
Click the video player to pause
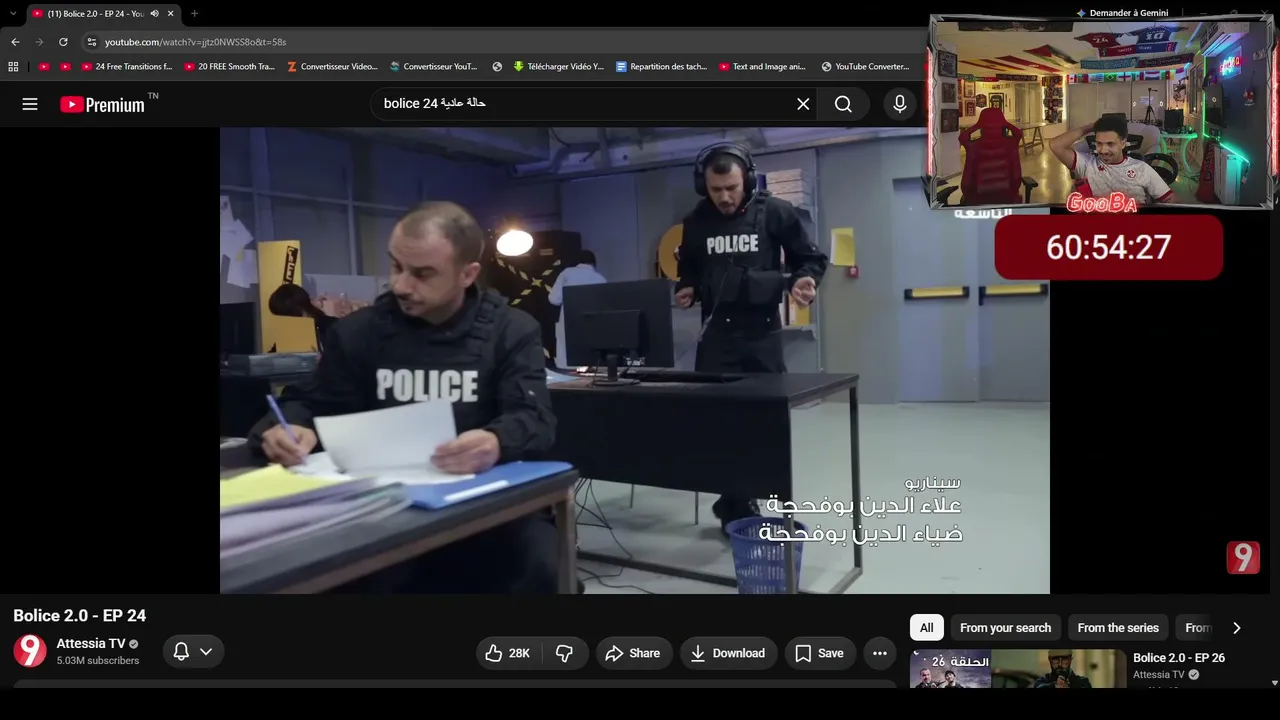(x=635, y=360)
